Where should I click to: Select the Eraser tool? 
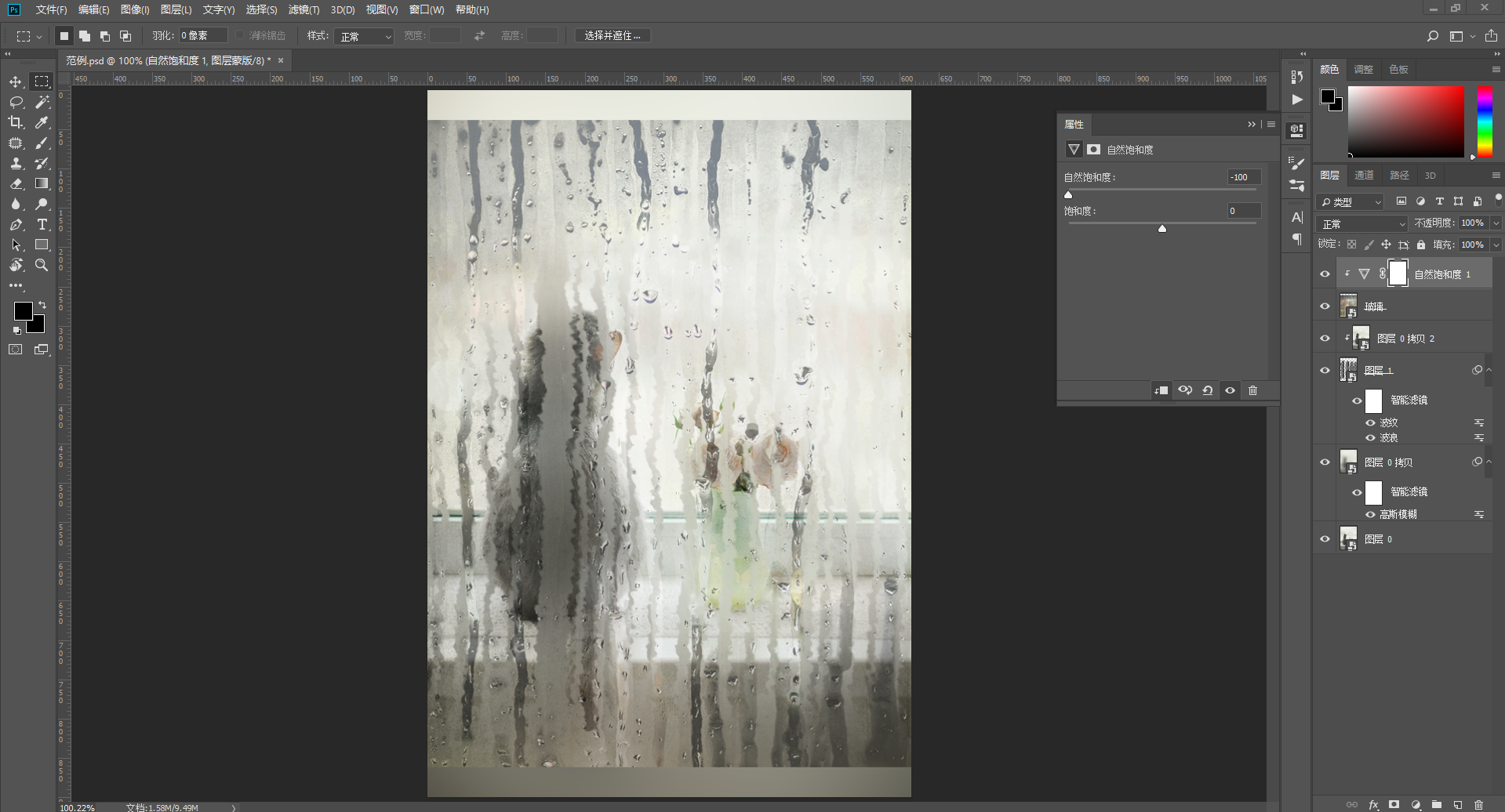point(16,183)
